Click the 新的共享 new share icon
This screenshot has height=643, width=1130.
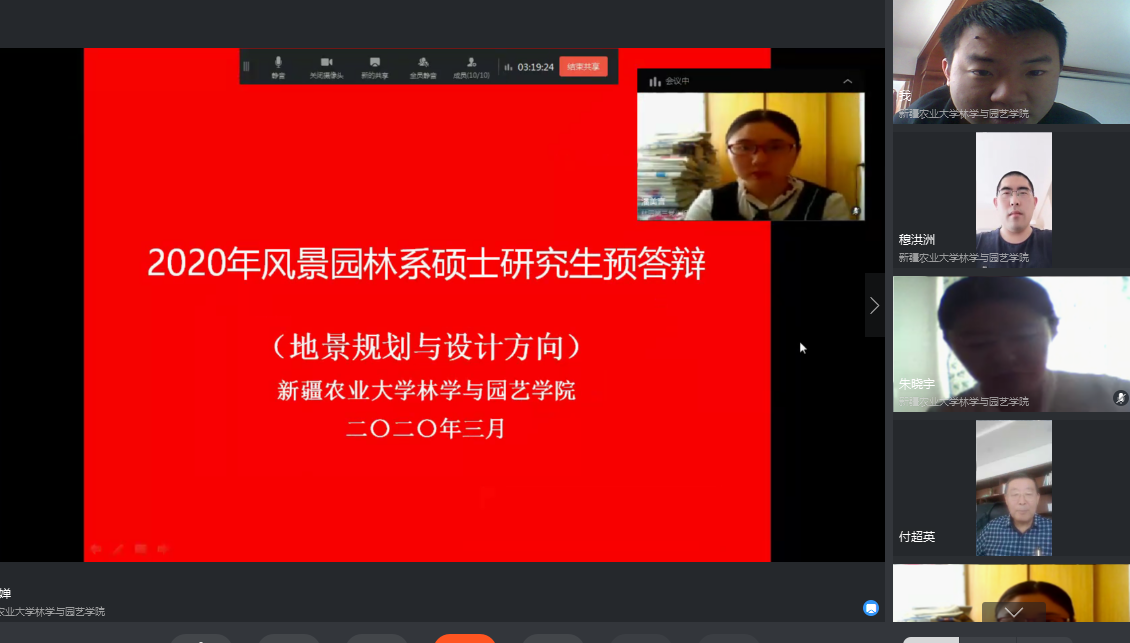click(x=375, y=66)
